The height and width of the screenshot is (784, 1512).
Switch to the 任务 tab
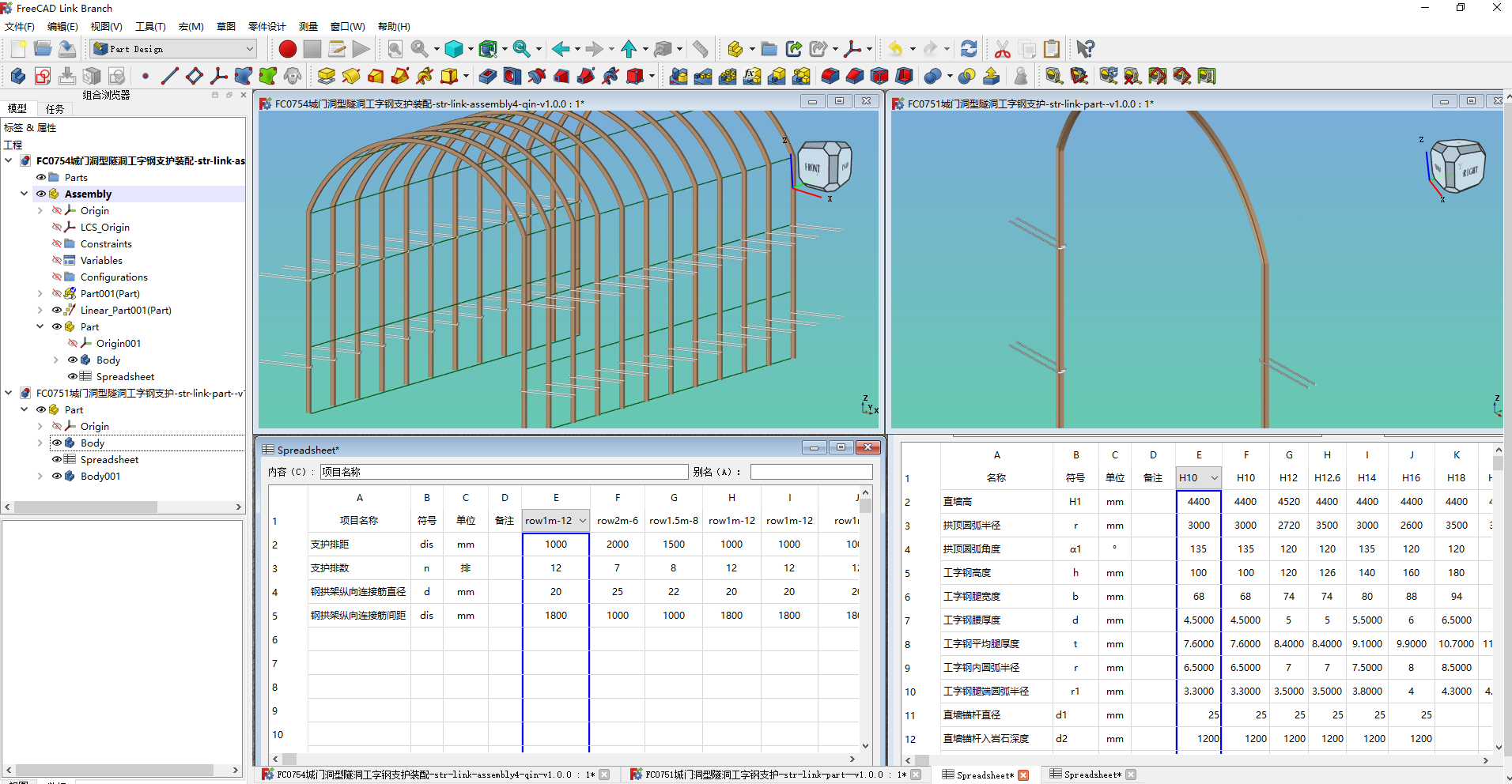pyautogui.click(x=55, y=109)
